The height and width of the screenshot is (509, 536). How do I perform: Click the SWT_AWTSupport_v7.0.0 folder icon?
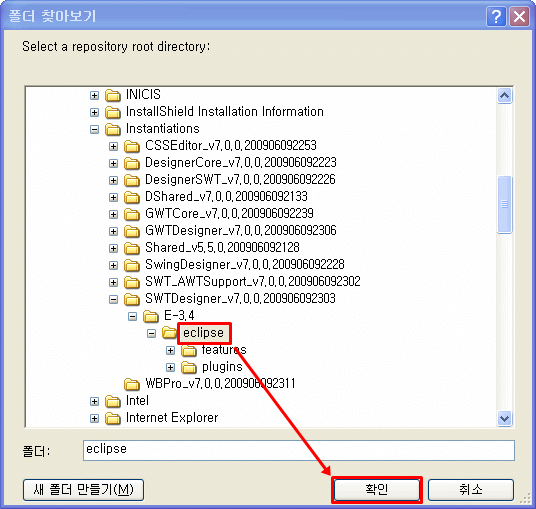coord(132,282)
